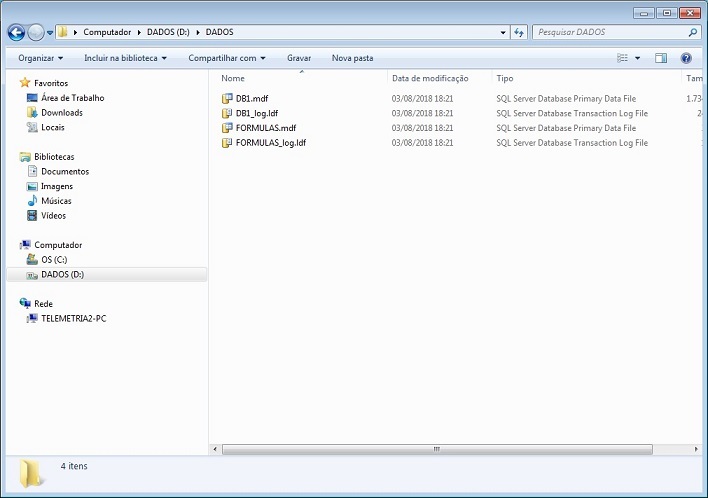Open Incluir na biblioteca menu
This screenshot has width=708, height=498.
click(125, 58)
